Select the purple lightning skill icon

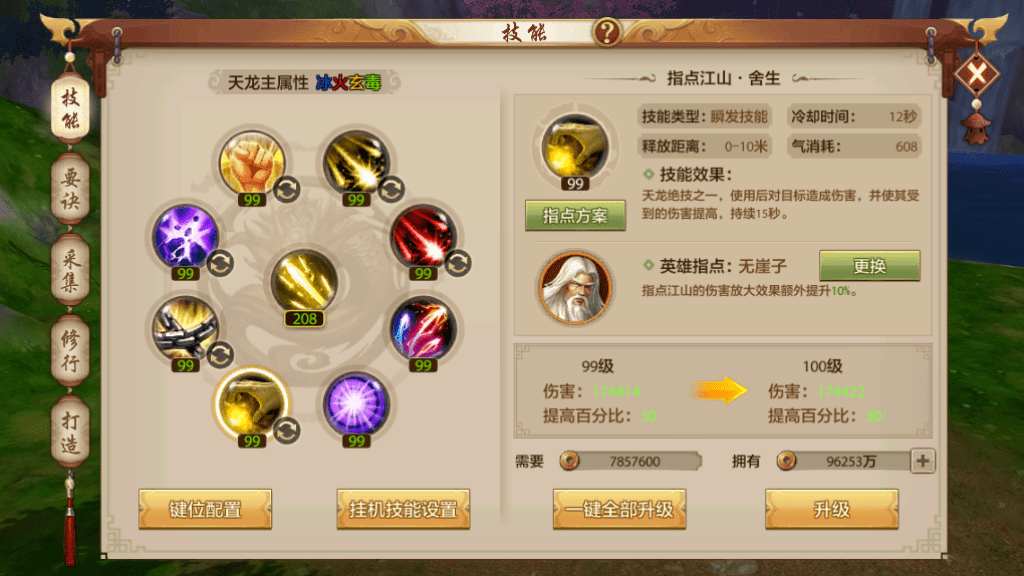pyautogui.click(x=185, y=236)
